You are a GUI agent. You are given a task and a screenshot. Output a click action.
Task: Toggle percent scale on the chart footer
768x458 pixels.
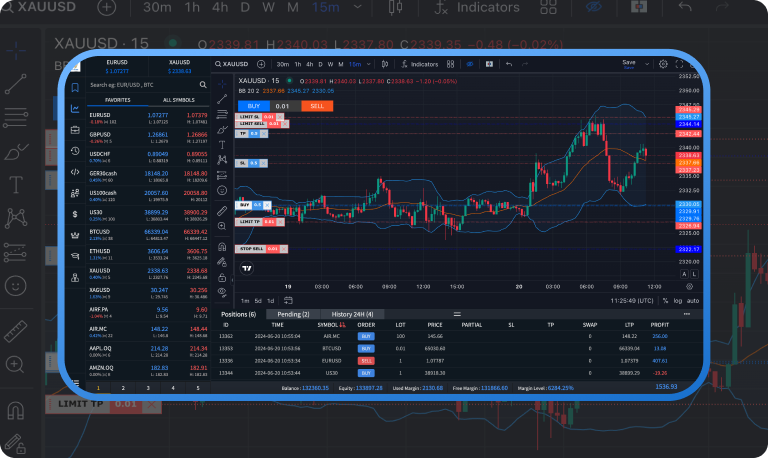point(665,301)
